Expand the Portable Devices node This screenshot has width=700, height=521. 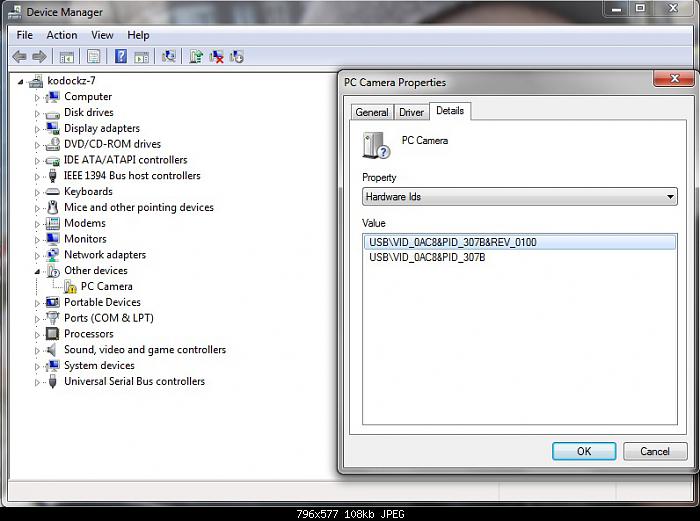tap(37, 303)
